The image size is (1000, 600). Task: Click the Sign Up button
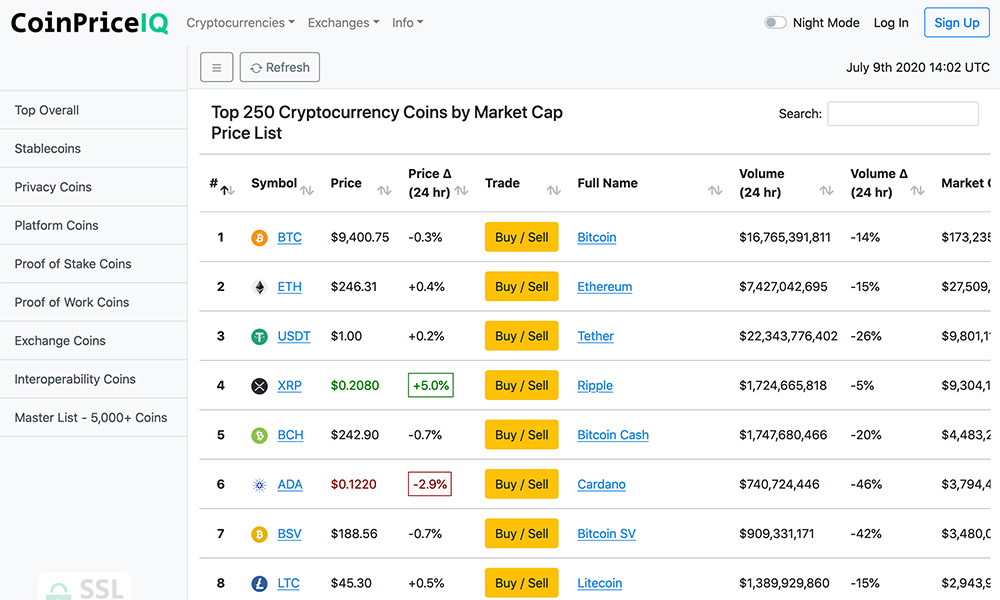(x=956, y=23)
